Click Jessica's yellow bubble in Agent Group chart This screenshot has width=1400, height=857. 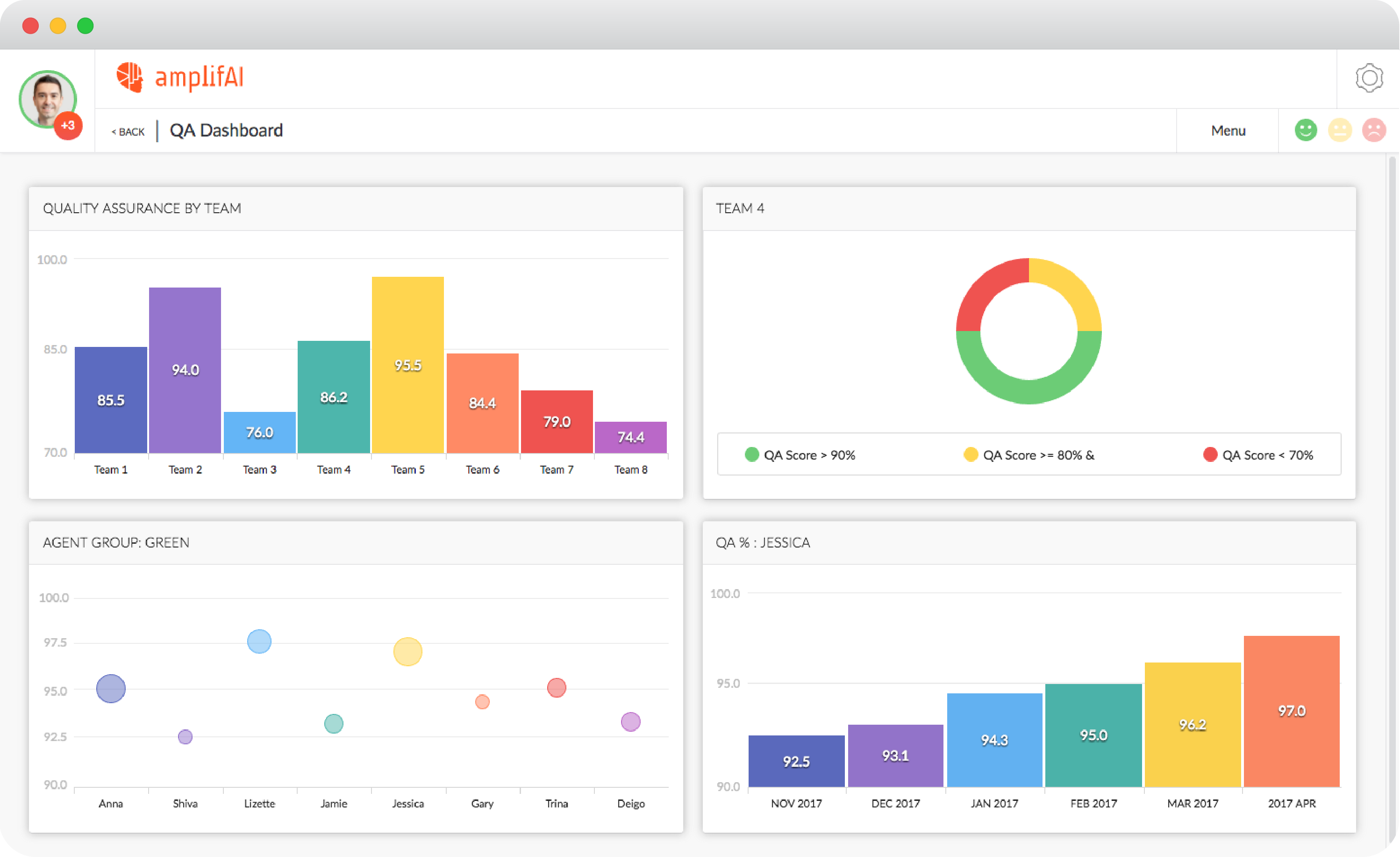(x=407, y=651)
